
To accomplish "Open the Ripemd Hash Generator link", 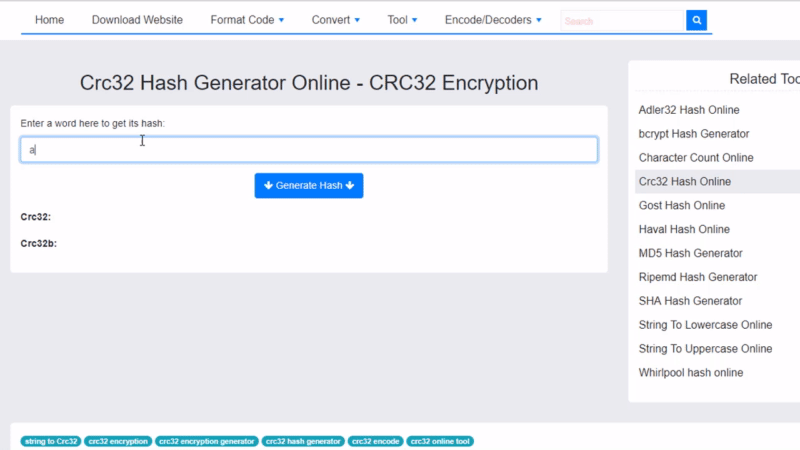I will [697, 277].
